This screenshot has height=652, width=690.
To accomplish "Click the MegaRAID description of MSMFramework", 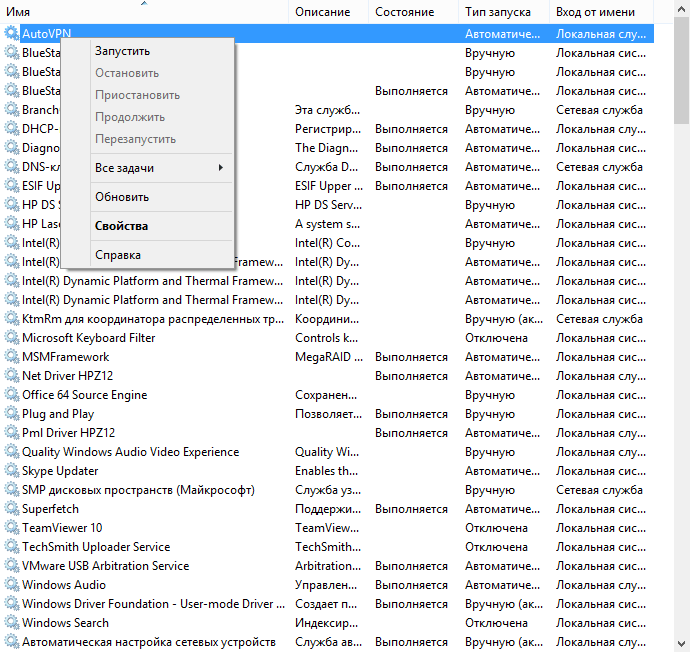I will [329, 357].
